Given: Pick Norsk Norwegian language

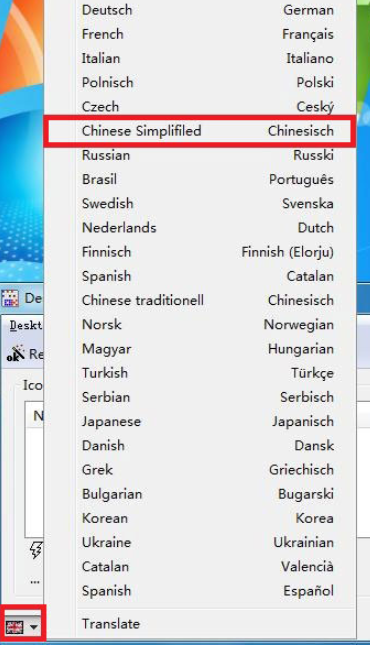Looking at the screenshot, I should click(200, 324).
